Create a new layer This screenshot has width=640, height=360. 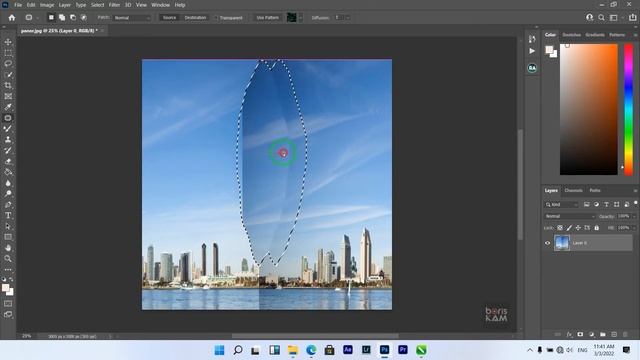(614, 334)
